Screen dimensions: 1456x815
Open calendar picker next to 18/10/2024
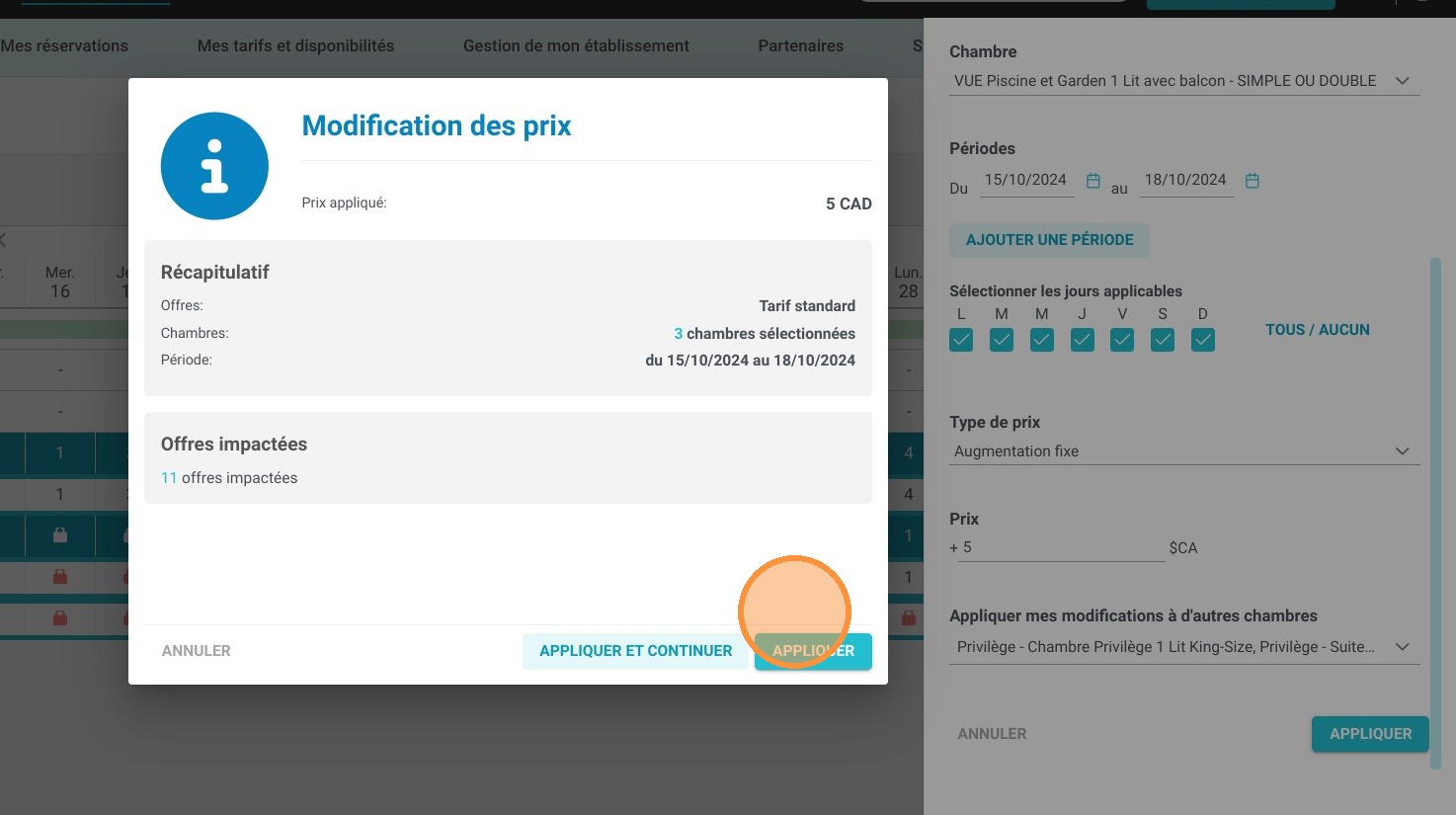pyautogui.click(x=1253, y=181)
